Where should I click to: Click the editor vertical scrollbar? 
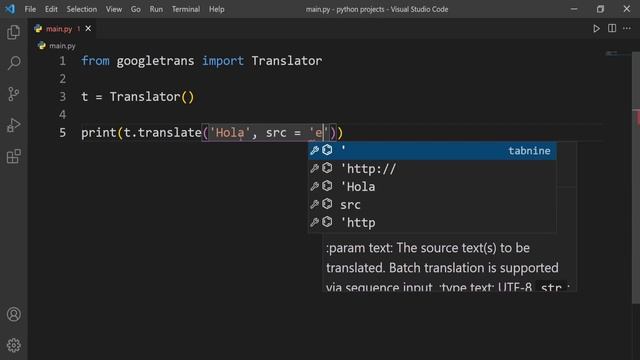point(636,178)
